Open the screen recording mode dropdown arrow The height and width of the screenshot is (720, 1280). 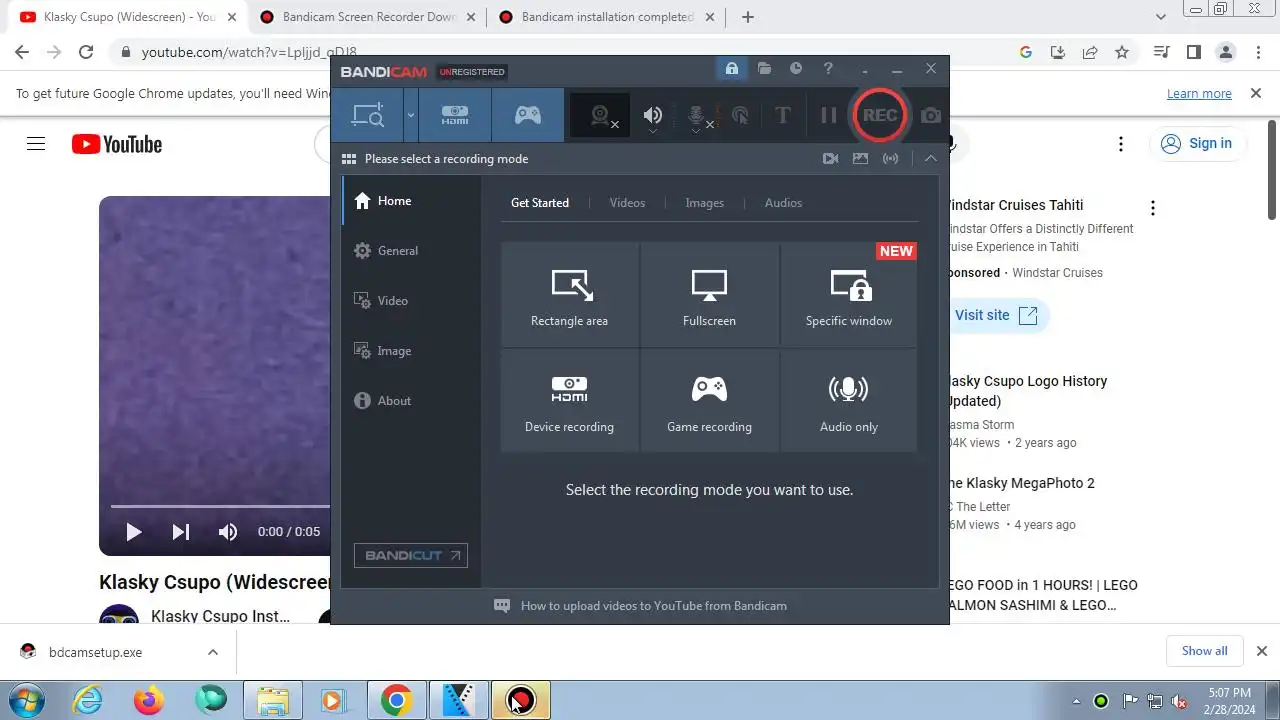click(x=411, y=115)
